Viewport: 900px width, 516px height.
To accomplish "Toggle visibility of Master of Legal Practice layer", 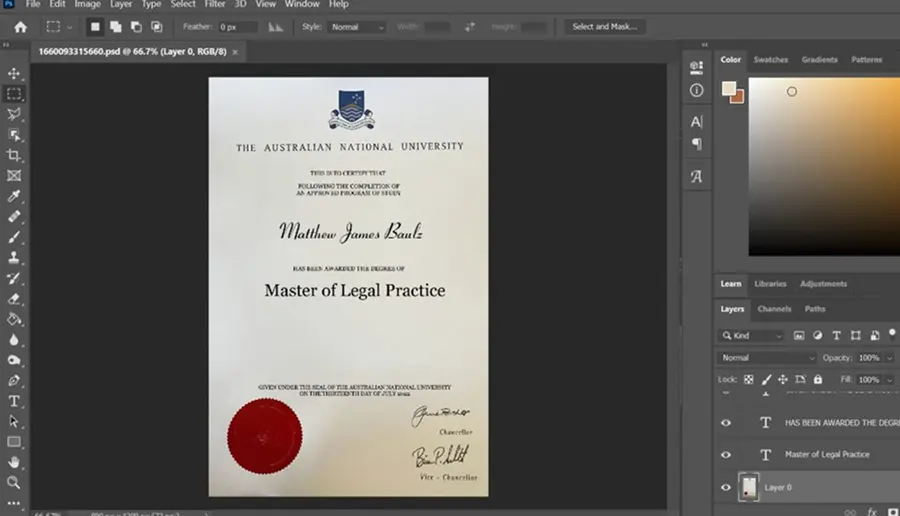I will 726,455.
